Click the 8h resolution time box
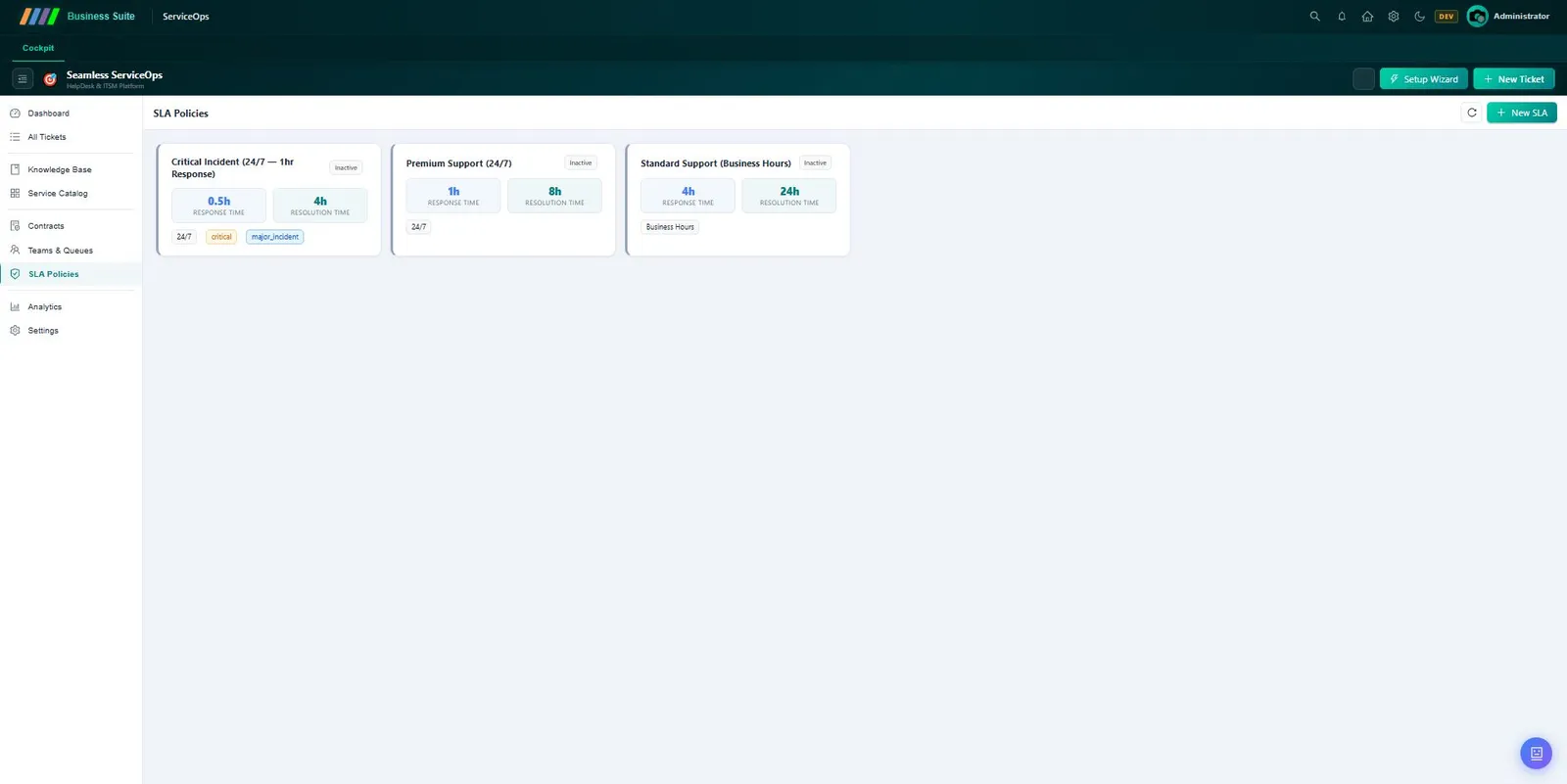This screenshot has height=784, width=1567. pyautogui.click(x=554, y=196)
